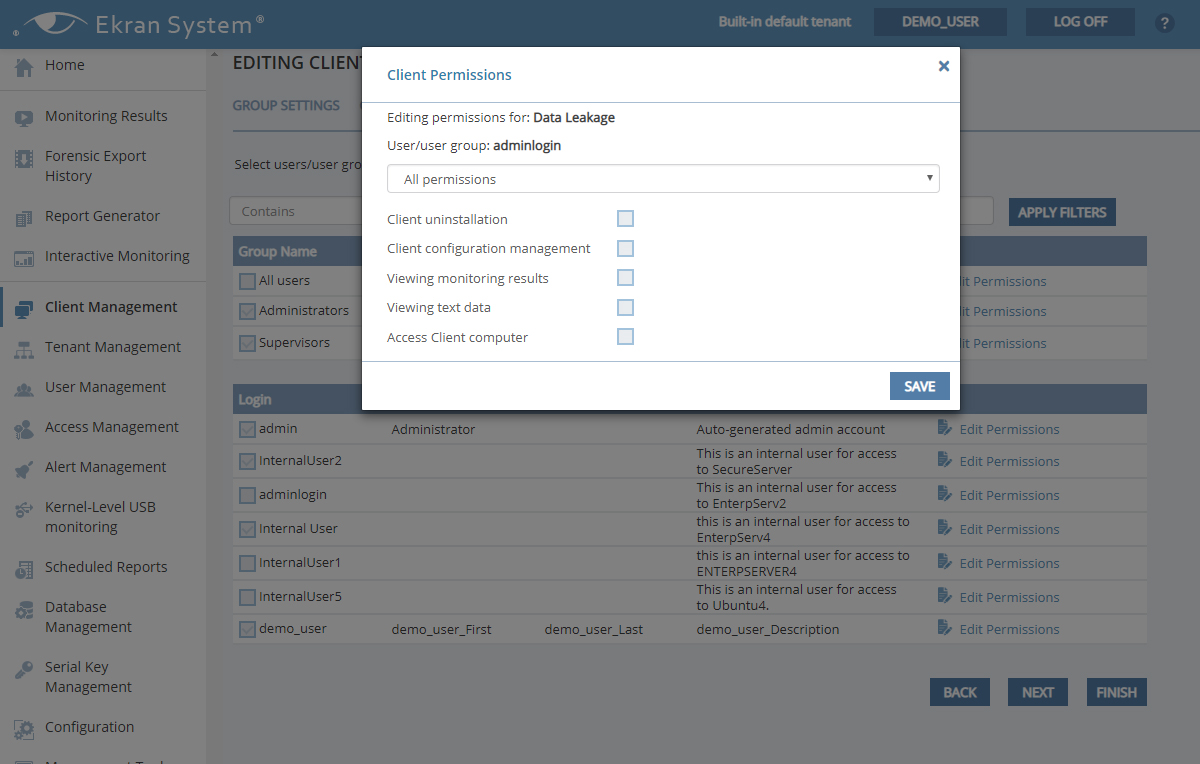This screenshot has width=1200, height=764.
Task: Open Scheduled Reports menu item
Action: [x=106, y=568]
